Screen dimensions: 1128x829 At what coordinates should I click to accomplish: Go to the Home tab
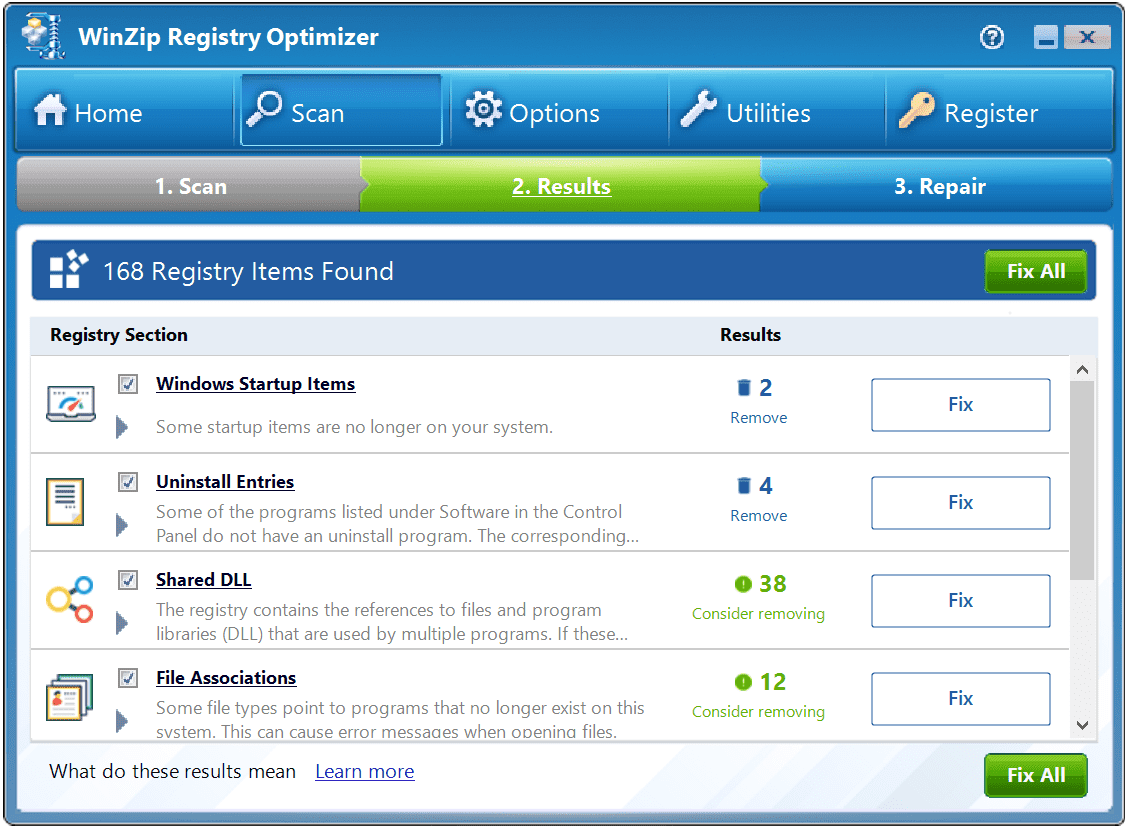coord(124,111)
